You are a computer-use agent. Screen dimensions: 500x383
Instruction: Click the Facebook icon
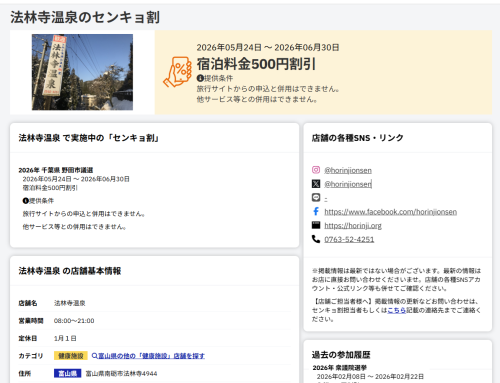pos(316,211)
